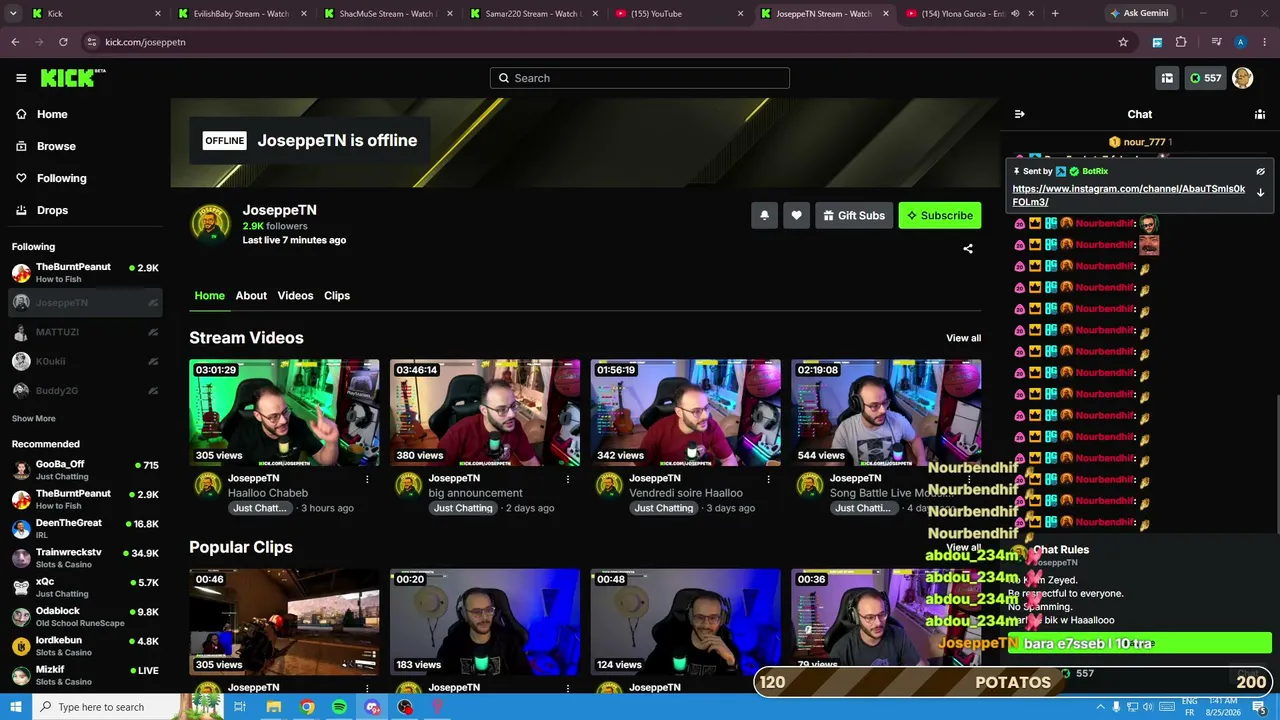Toggle the follow heart for JoseppeTN
Screen dimensions: 1280x720
coord(796,215)
